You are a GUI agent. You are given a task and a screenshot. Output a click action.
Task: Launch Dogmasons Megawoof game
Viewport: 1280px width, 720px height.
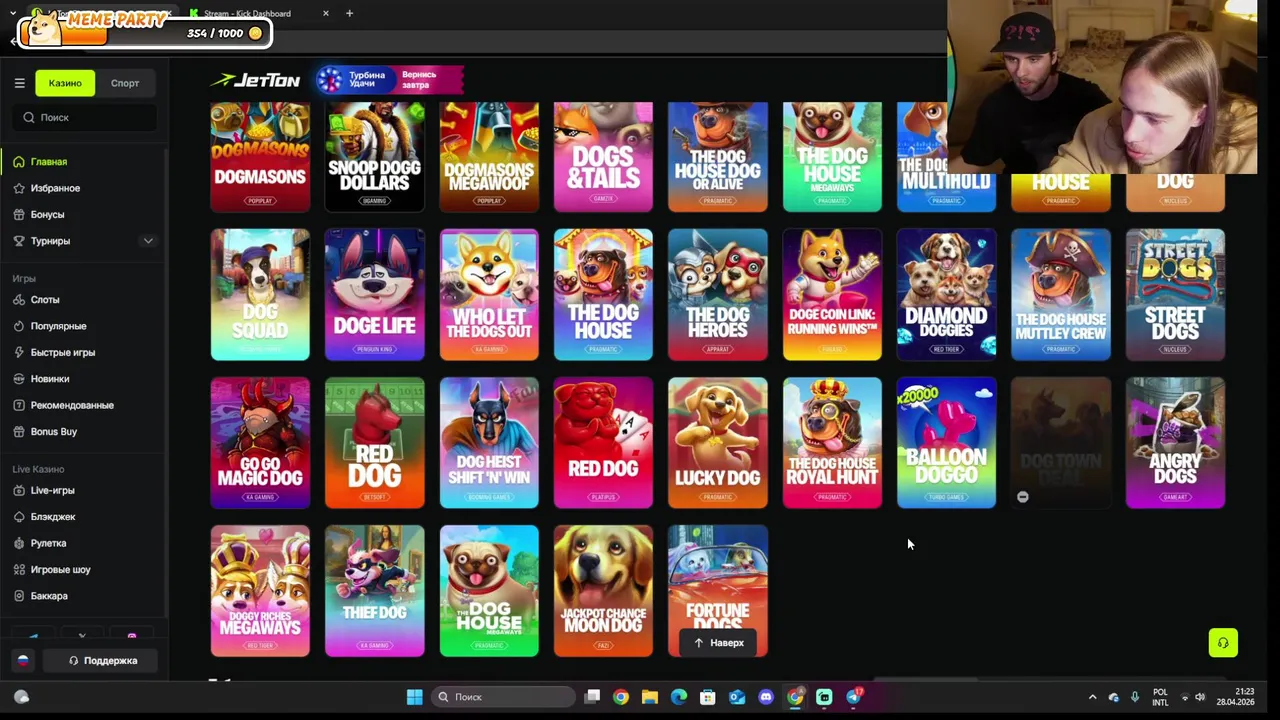(x=489, y=157)
